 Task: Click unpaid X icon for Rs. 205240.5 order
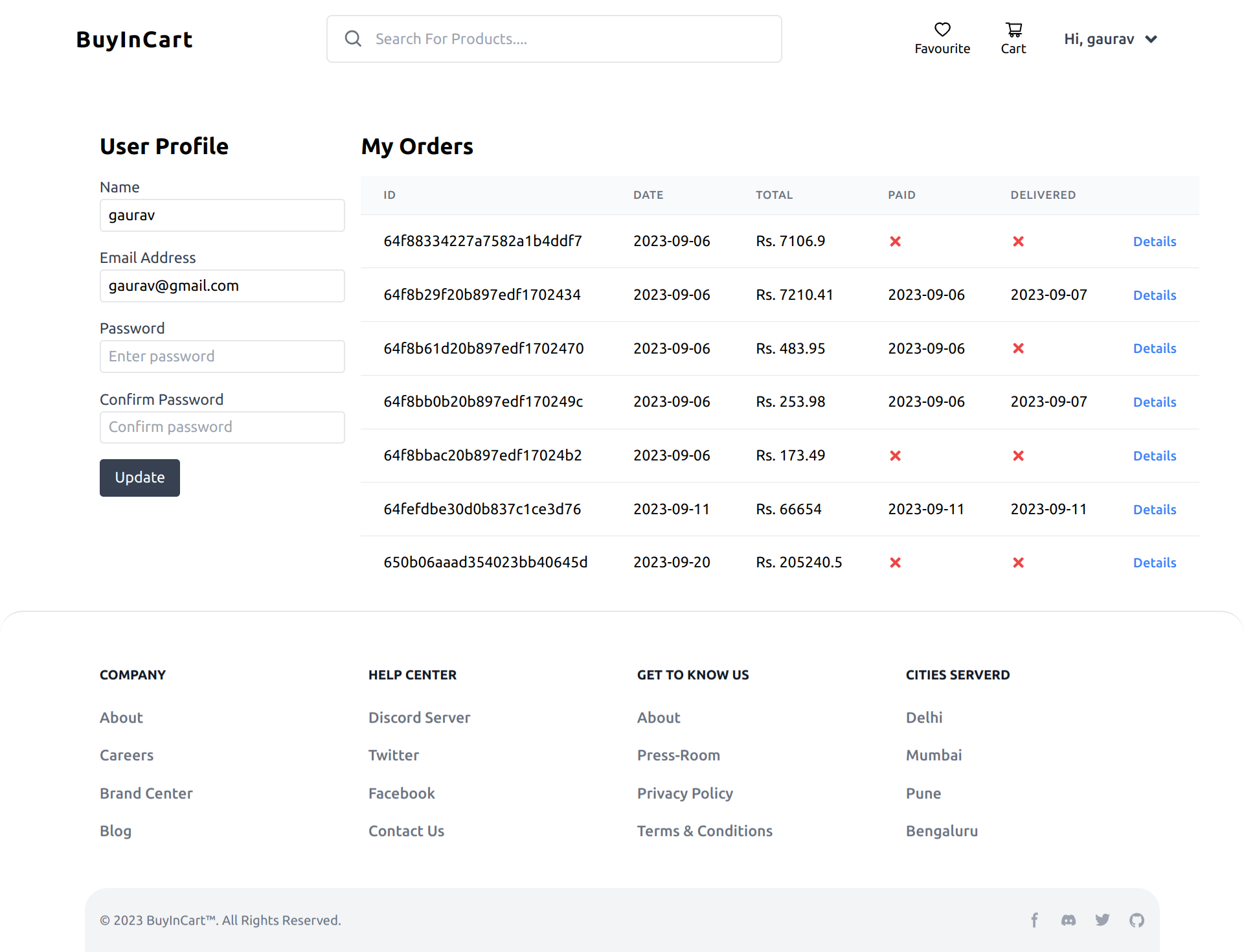coord(895,563)
